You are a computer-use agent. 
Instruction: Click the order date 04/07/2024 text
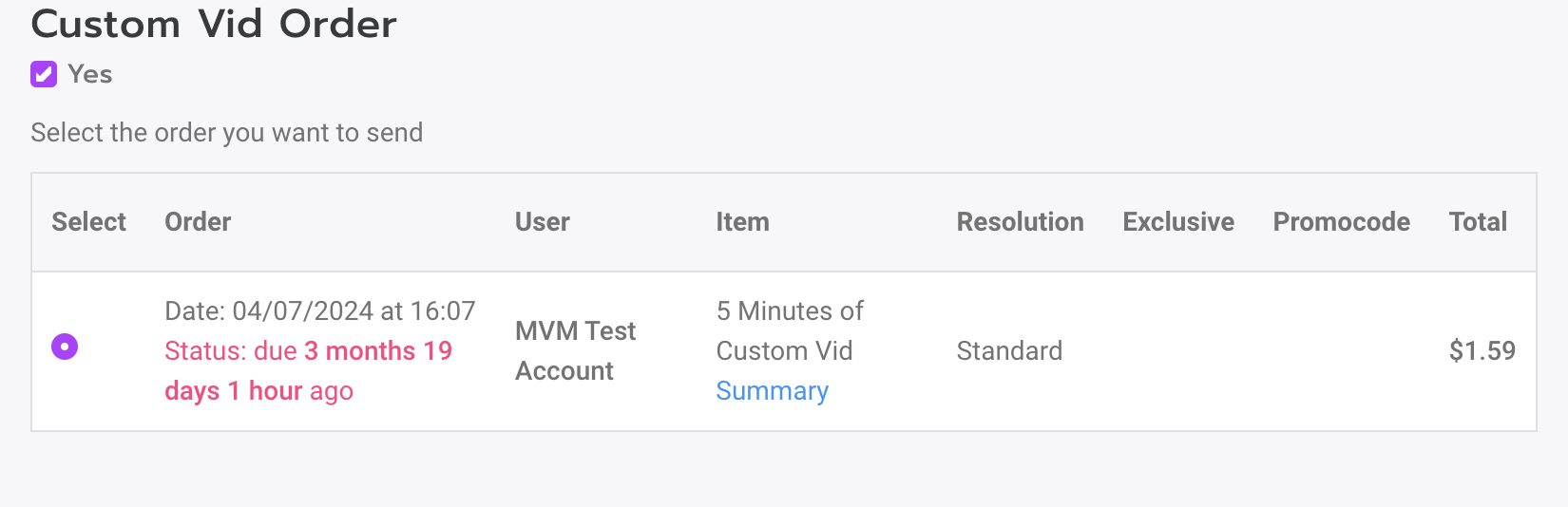(319, 310)
